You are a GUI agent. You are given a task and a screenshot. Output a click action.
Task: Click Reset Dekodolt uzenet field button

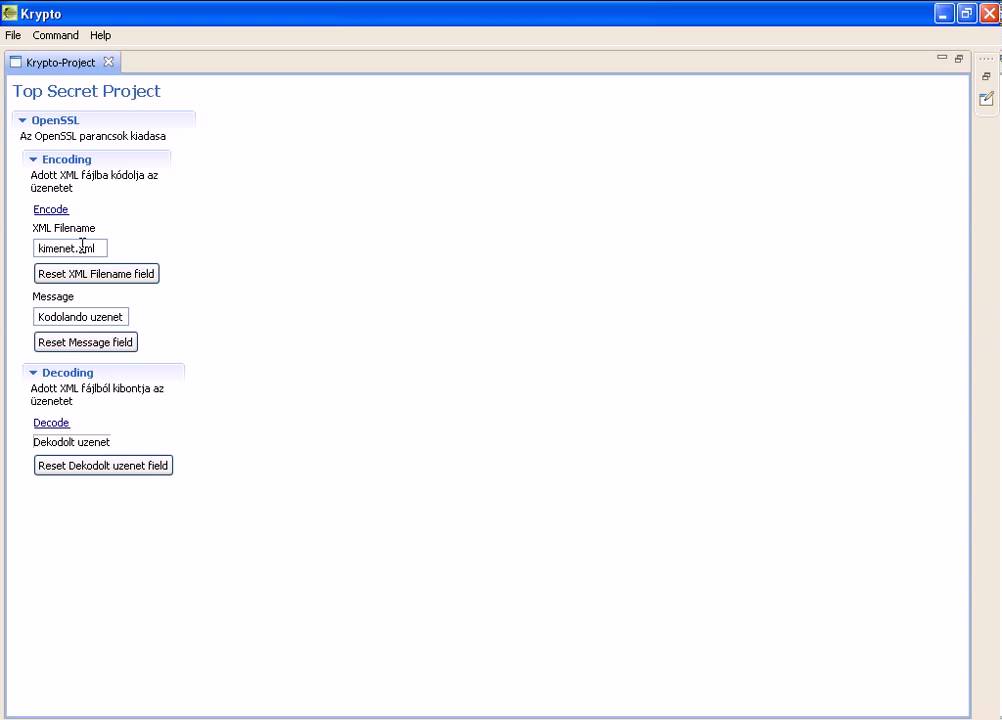click(x=104, y=465)
